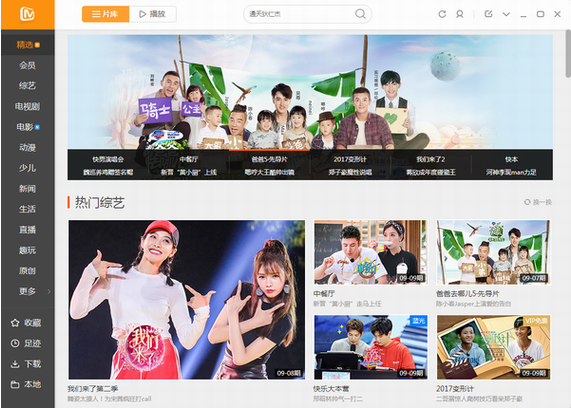Image resolution: width=571 pixels, height=408 pixels.
Task: Click the feedback edit icon
Action: [488, 14]
